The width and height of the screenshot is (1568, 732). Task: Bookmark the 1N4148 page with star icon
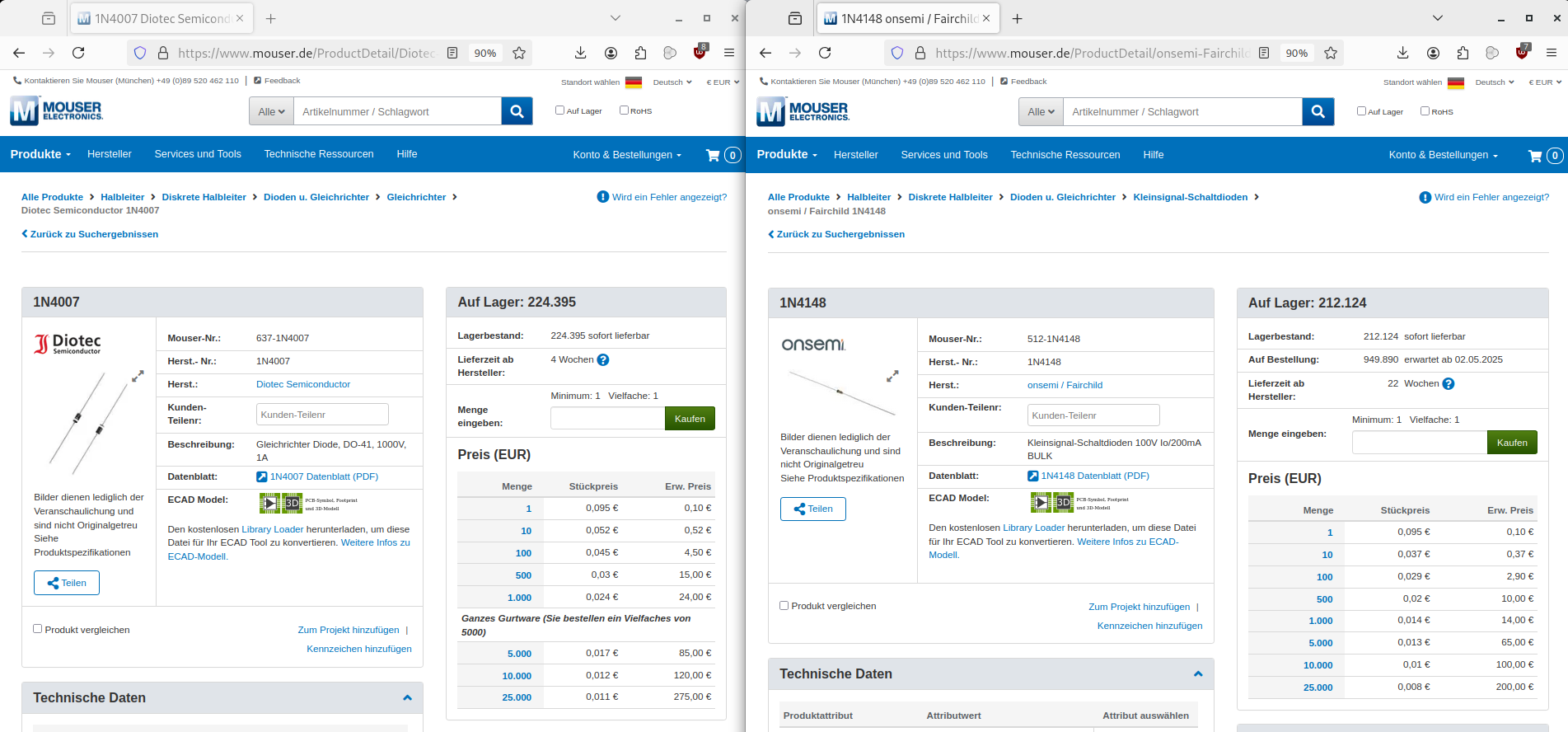[1331, 53]
